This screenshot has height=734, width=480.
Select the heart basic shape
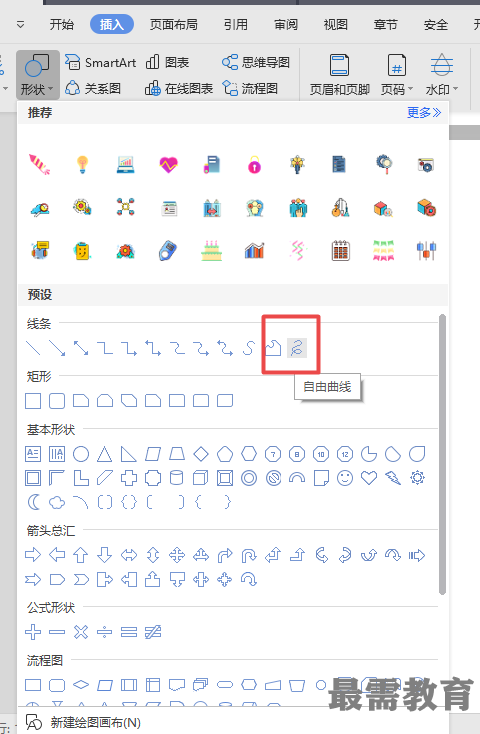click(369, 478)
